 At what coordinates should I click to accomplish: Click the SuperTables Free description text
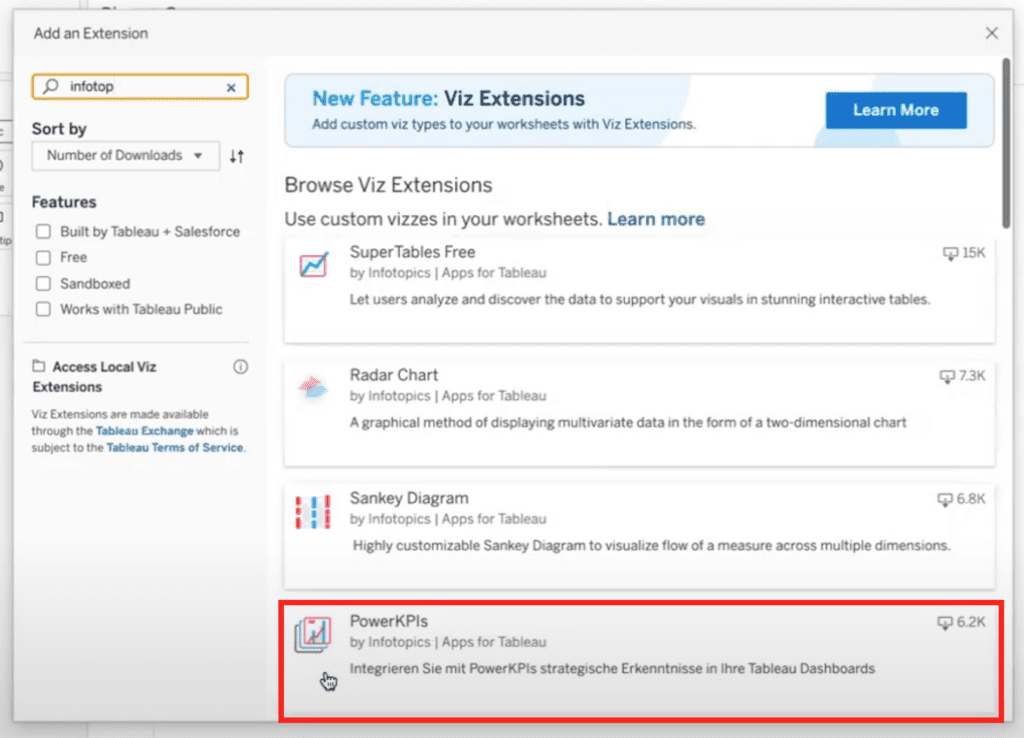click(x=639, y=299)
